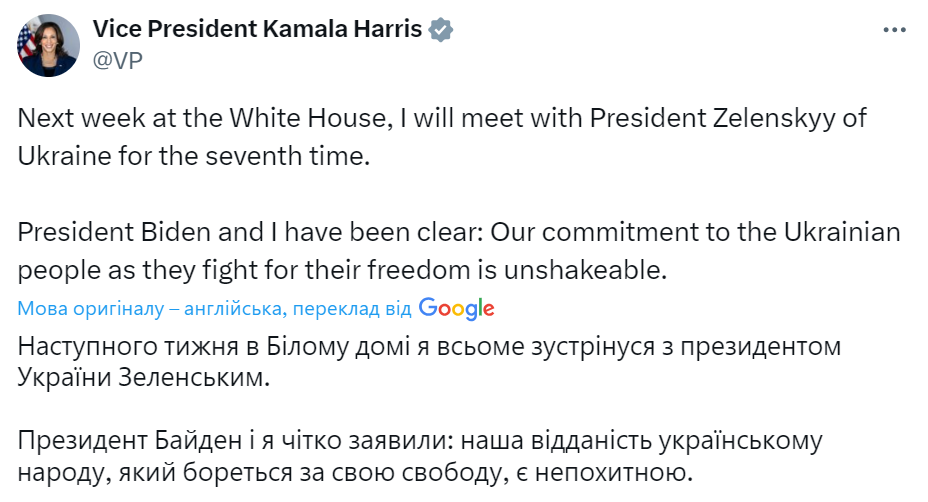Click the Vice President Kamala Harris name
Viewport: 928px width, 502px height.
point(258,31)
